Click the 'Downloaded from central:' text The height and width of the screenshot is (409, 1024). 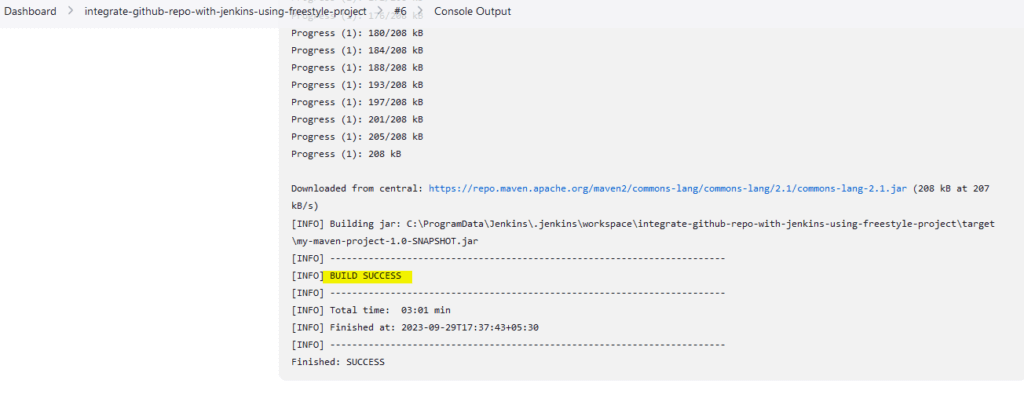tap(357, 188)
